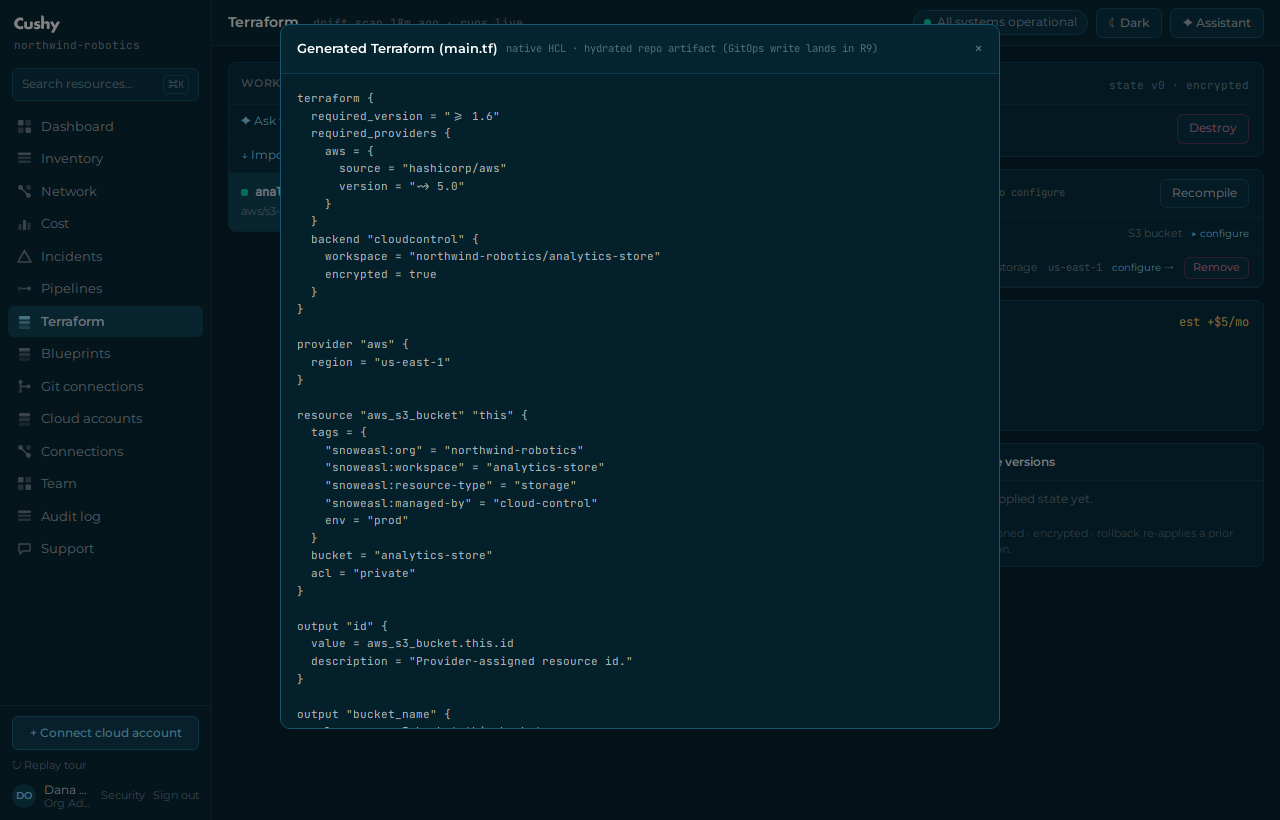Click 'state v0 · encrypted' text
The image size is (1280, 820).
[1179, 86]
